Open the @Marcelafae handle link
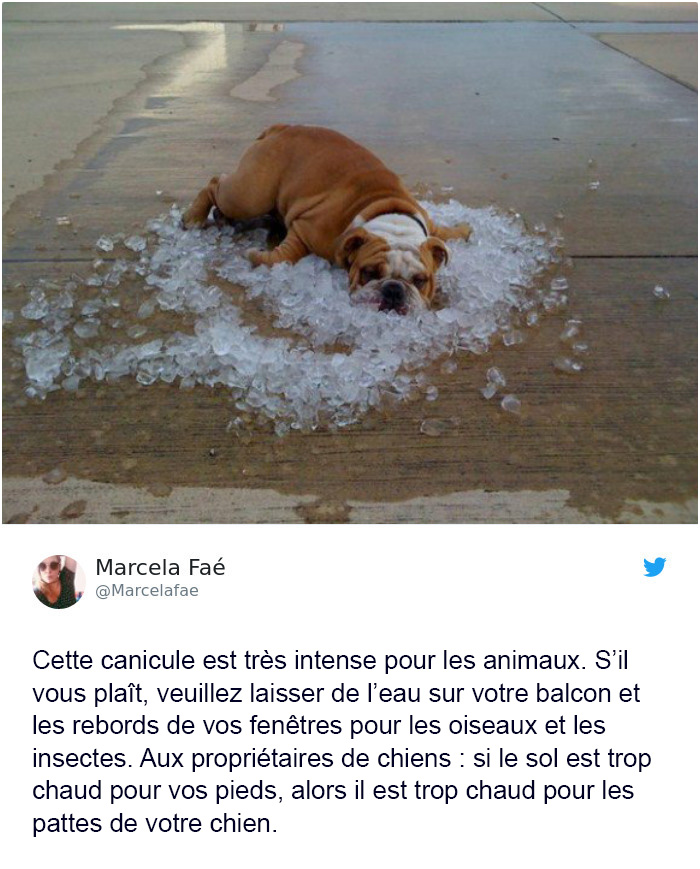700x869 pixels. point(147,591)
